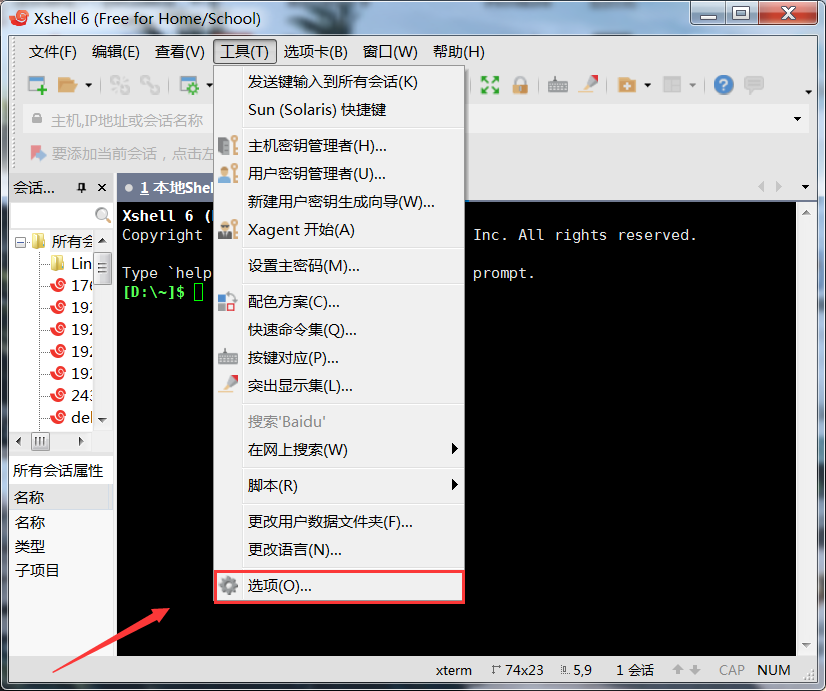Click the layout panes toolbar icon
This screenshot has width=826, height=691.
click(x=672, y=85)
